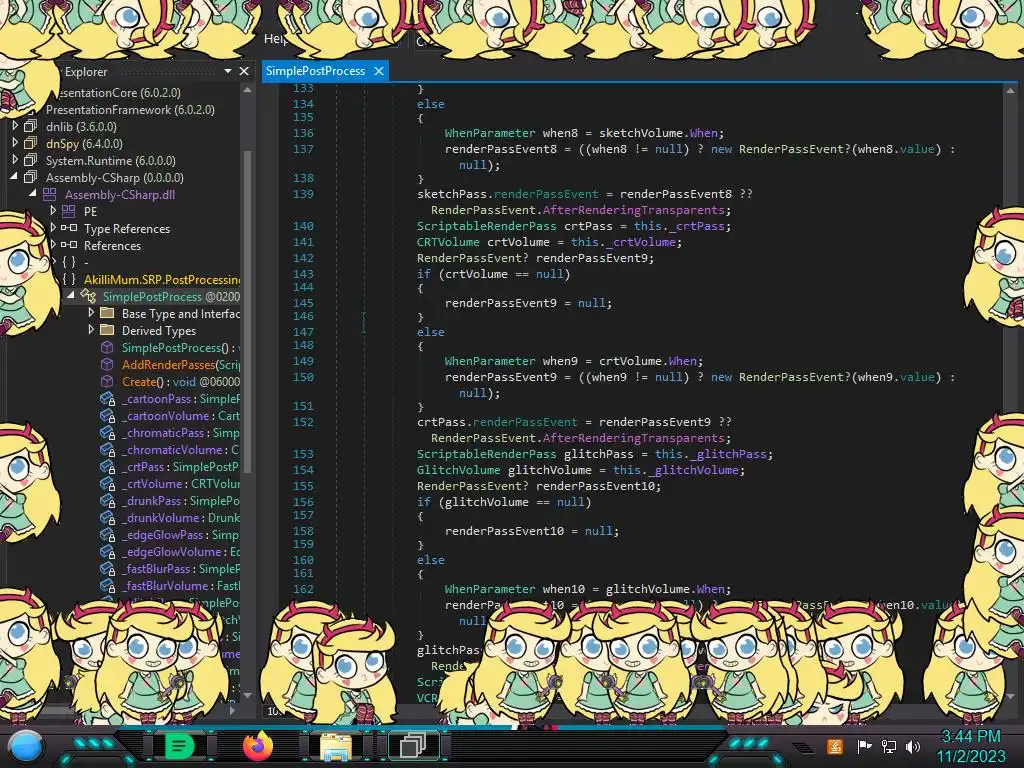Click the orange Java tray icon
1024x768 pixels.
coord(835,746)
